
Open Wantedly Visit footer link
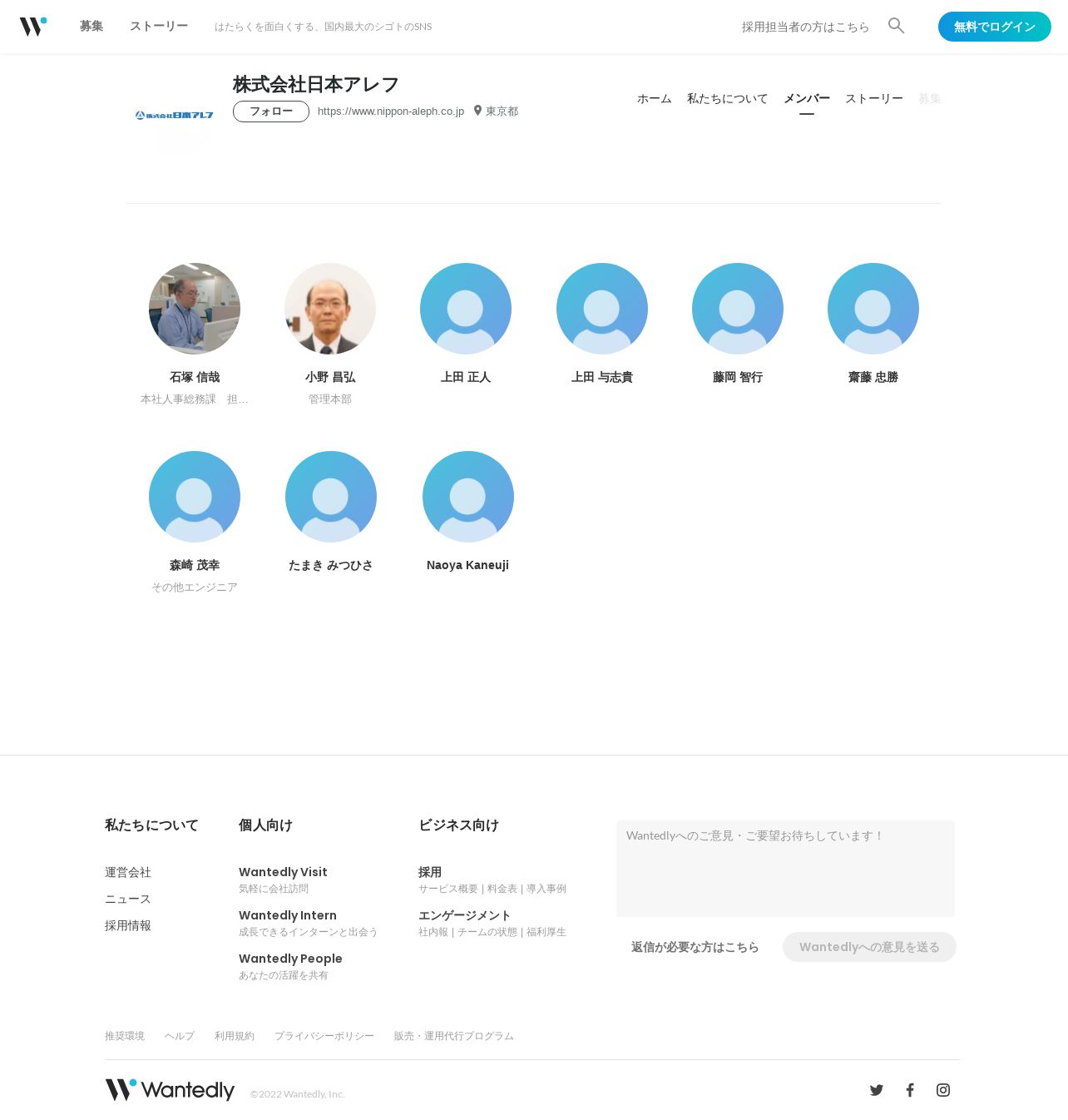283,872
